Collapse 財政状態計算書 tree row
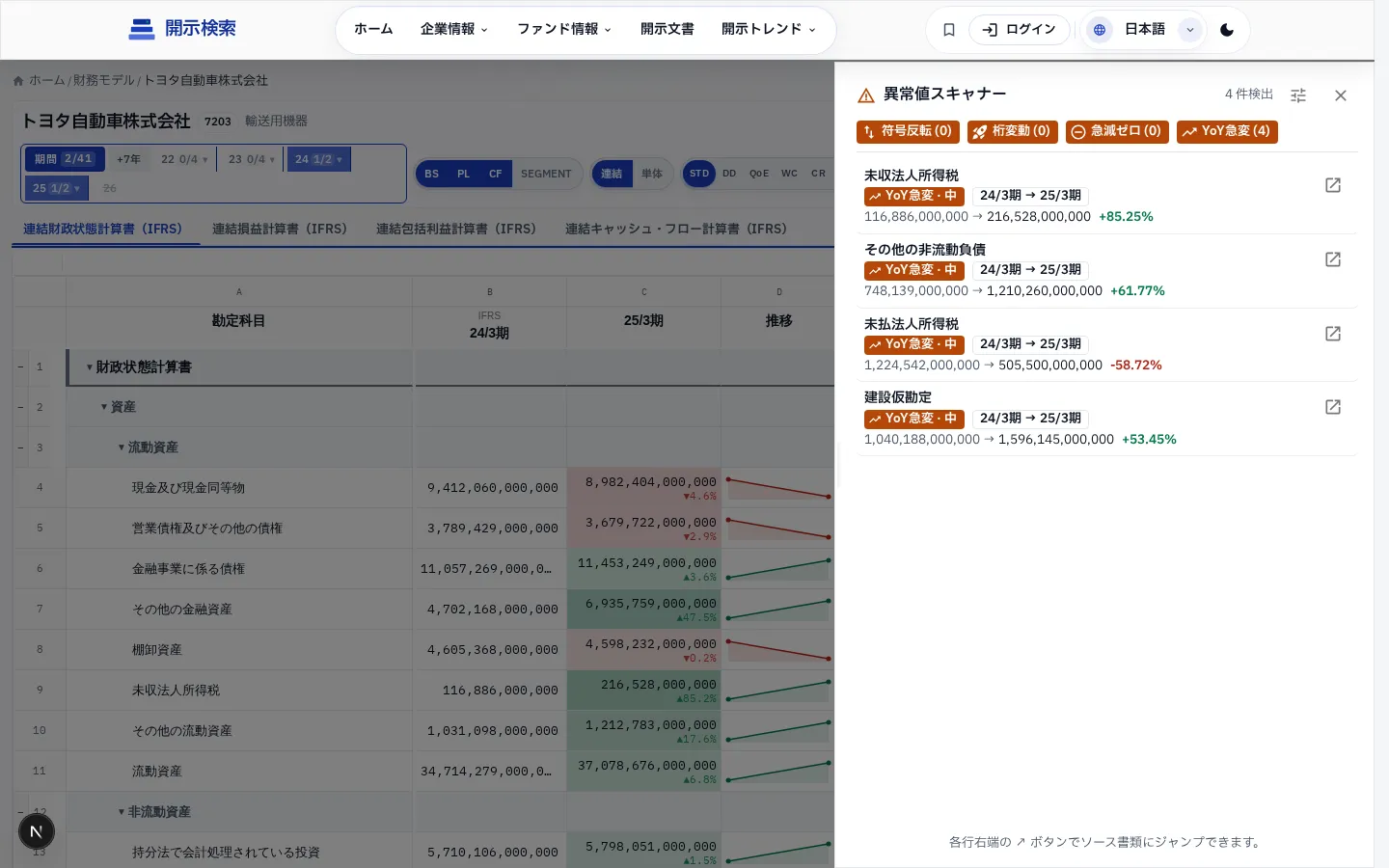 (x=90, y=367)
